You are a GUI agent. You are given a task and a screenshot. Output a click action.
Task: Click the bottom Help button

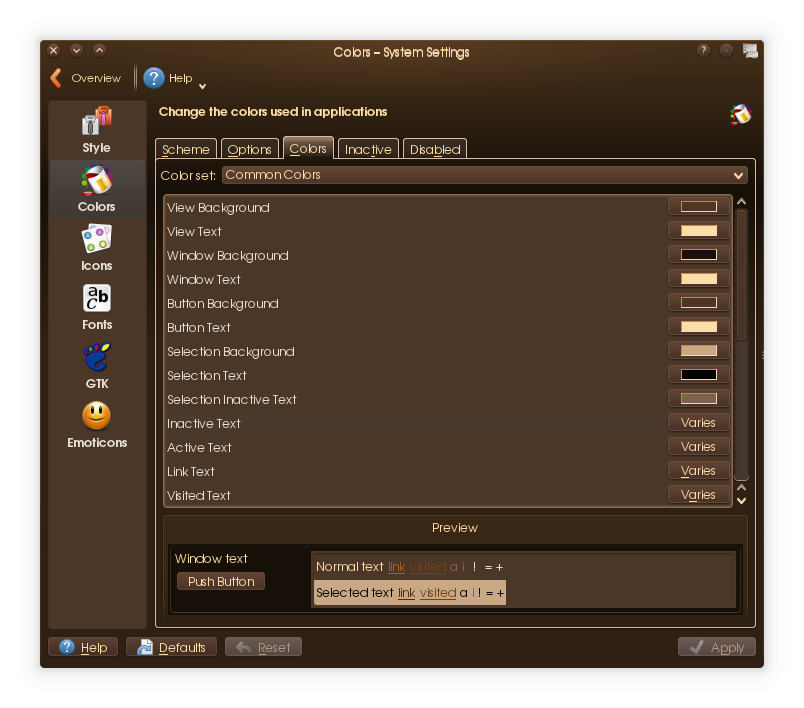83,647
